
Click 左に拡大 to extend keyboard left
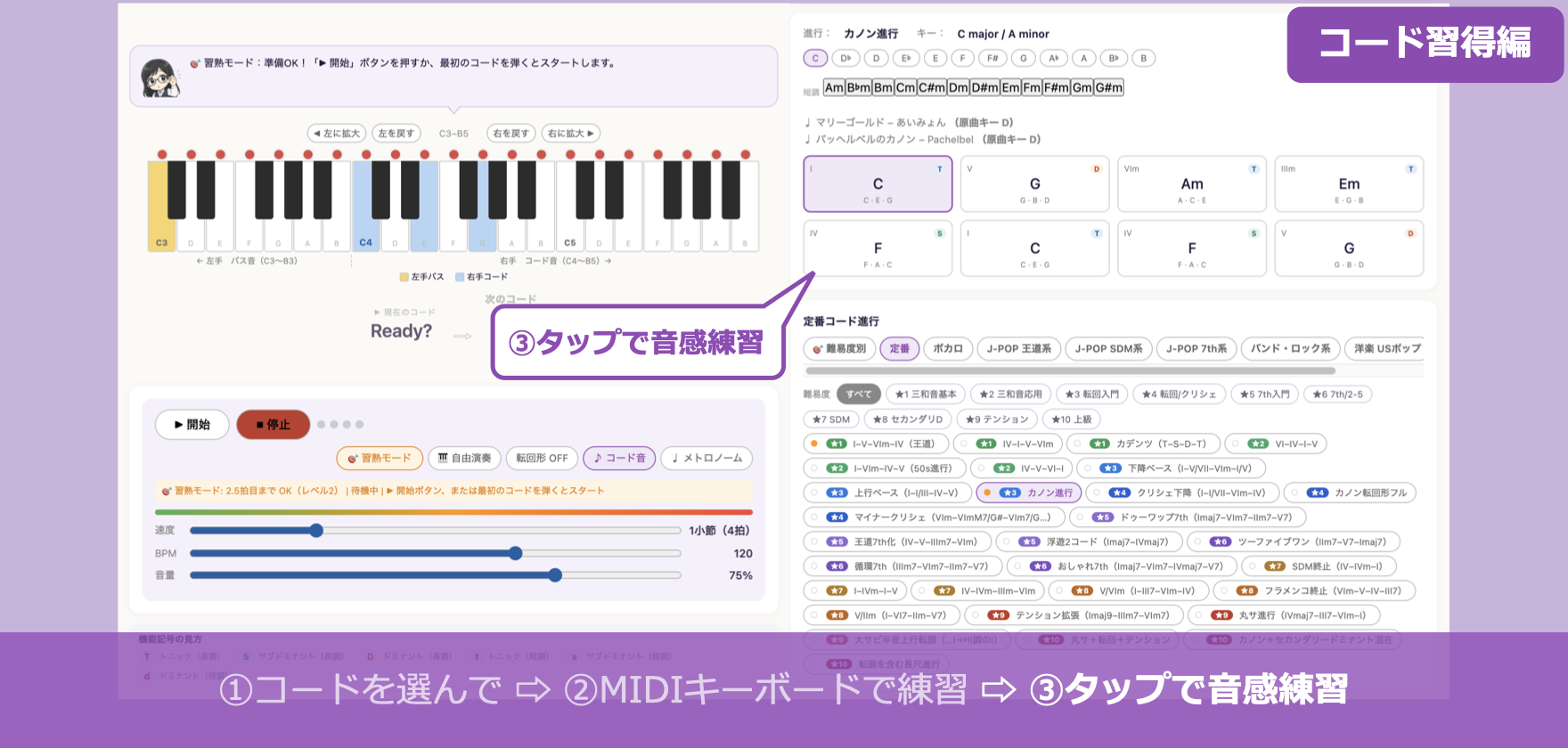click(338, 134)
